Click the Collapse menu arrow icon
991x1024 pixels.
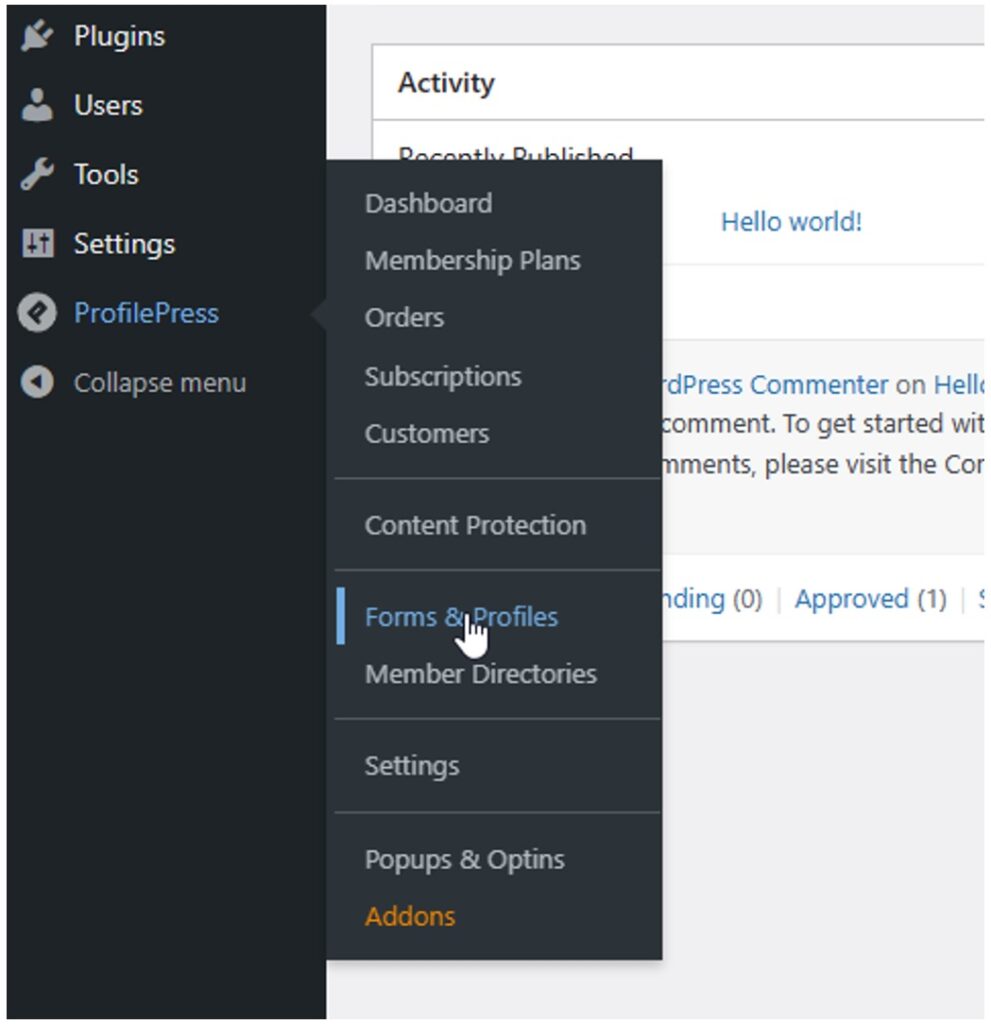37,382
